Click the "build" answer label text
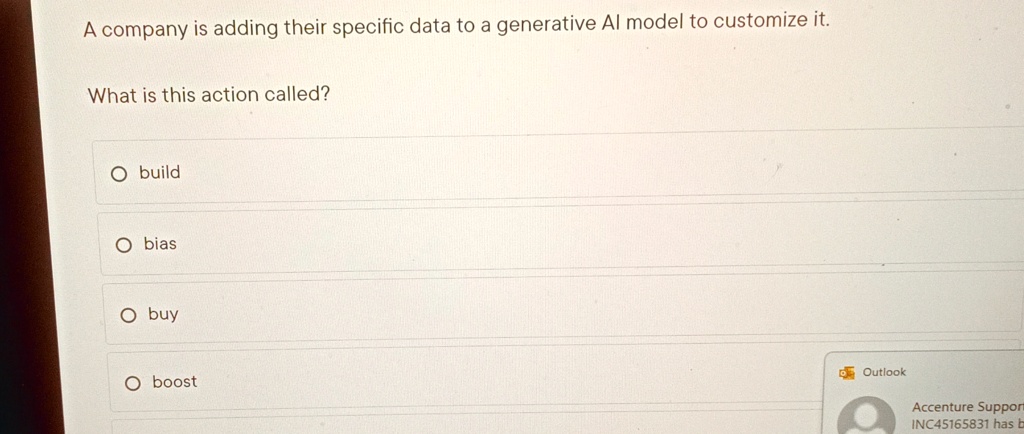 coord(159,172)
